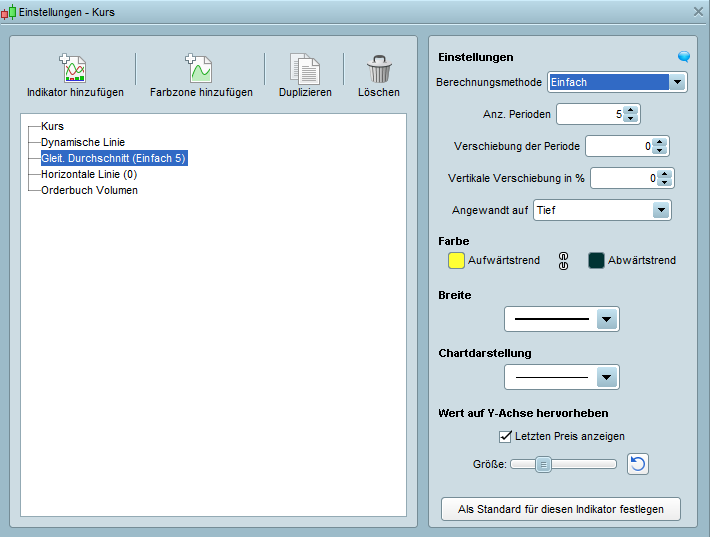Screen dimensions: 710x537
Task: Open the Chartdarstellung line style dropdown
Action: [x=607, y=377]
